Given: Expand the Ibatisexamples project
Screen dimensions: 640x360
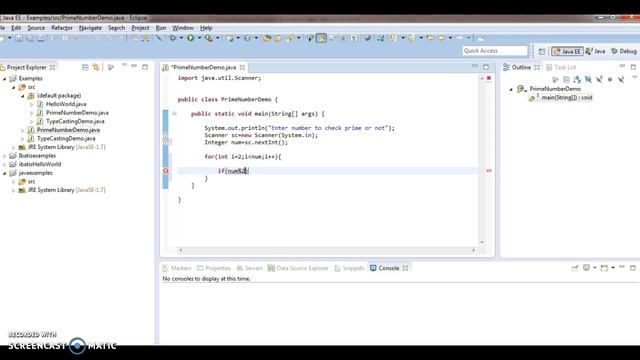Looking at the screenshot, I should 4,156.
